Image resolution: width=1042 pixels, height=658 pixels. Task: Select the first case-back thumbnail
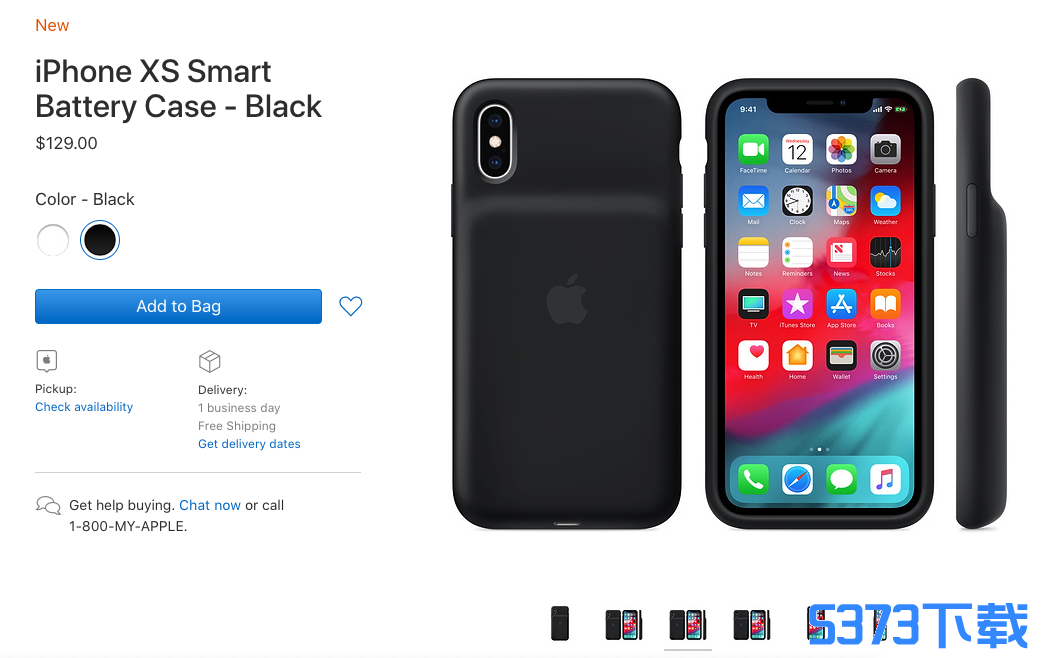tap(560, 623)
